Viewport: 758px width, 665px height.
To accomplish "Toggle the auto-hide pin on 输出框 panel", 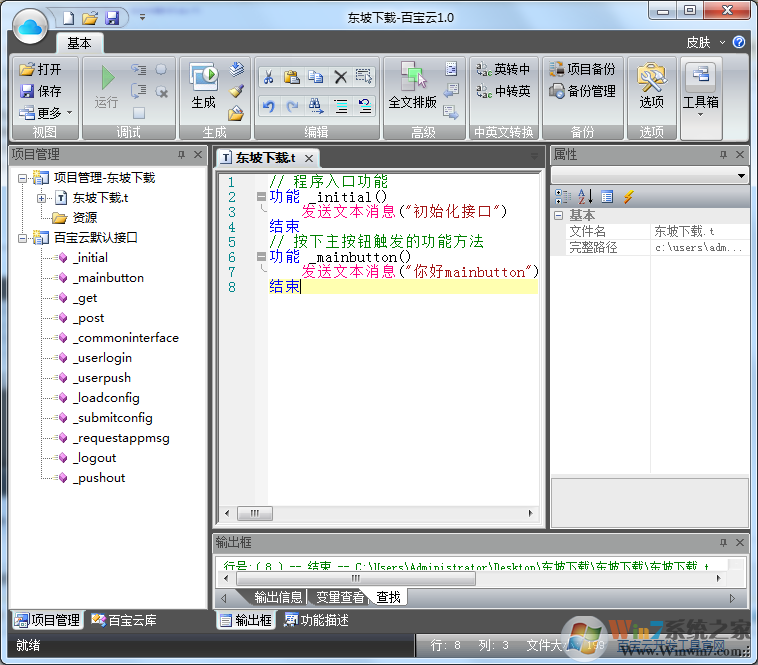I will point(723,542).
